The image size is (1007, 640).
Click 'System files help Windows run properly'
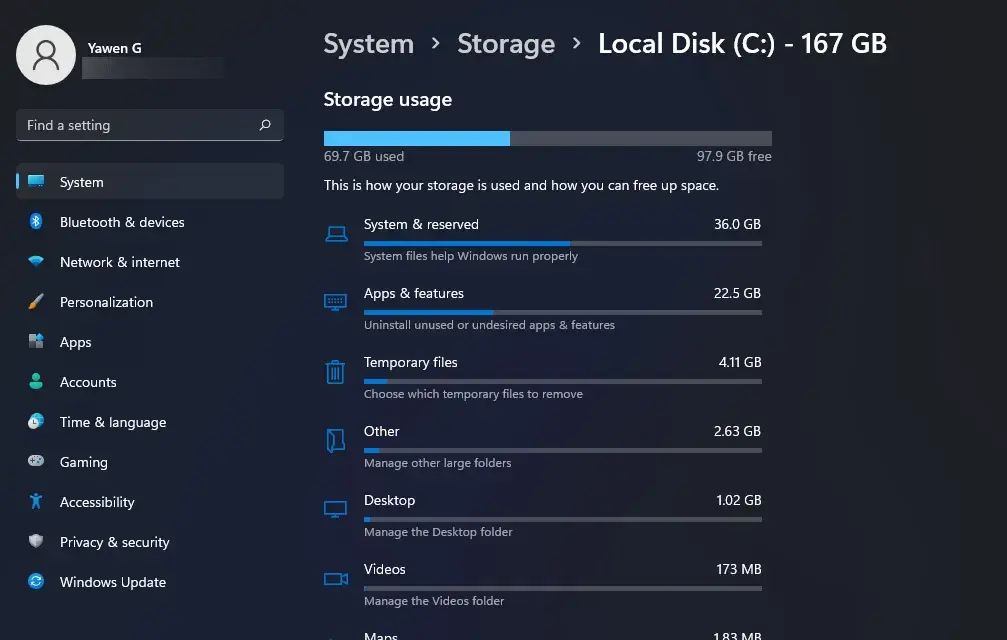coord(471,255)
